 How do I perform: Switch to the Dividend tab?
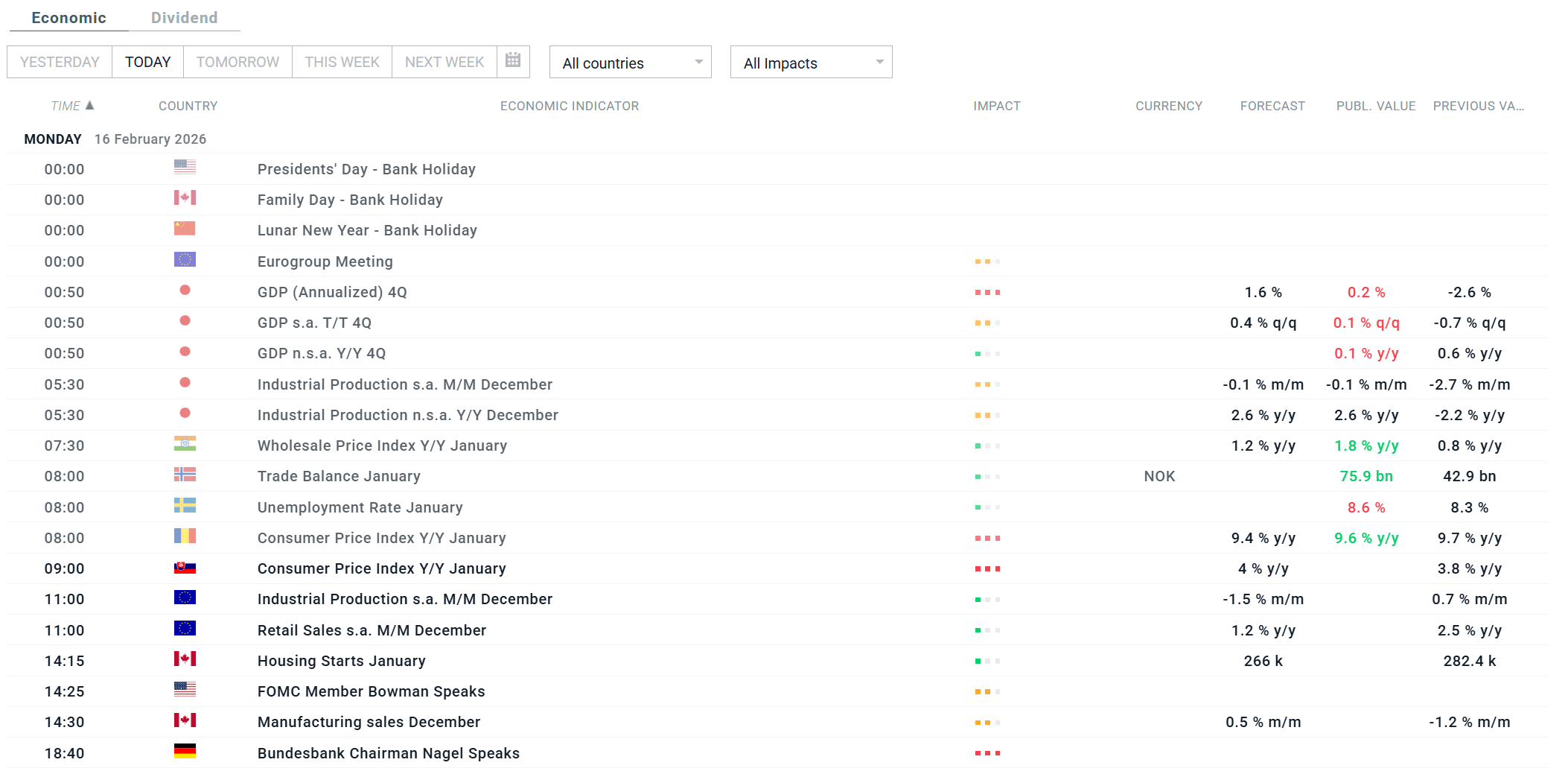[184, 18]
